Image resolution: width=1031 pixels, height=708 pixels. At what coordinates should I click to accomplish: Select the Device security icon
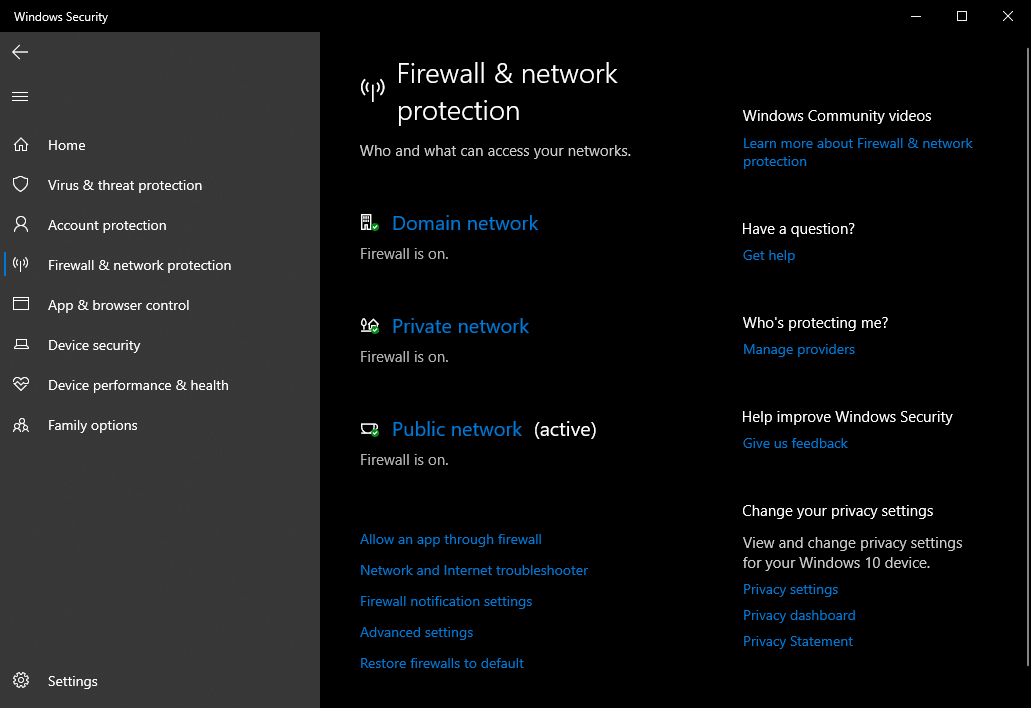point(20,345)
